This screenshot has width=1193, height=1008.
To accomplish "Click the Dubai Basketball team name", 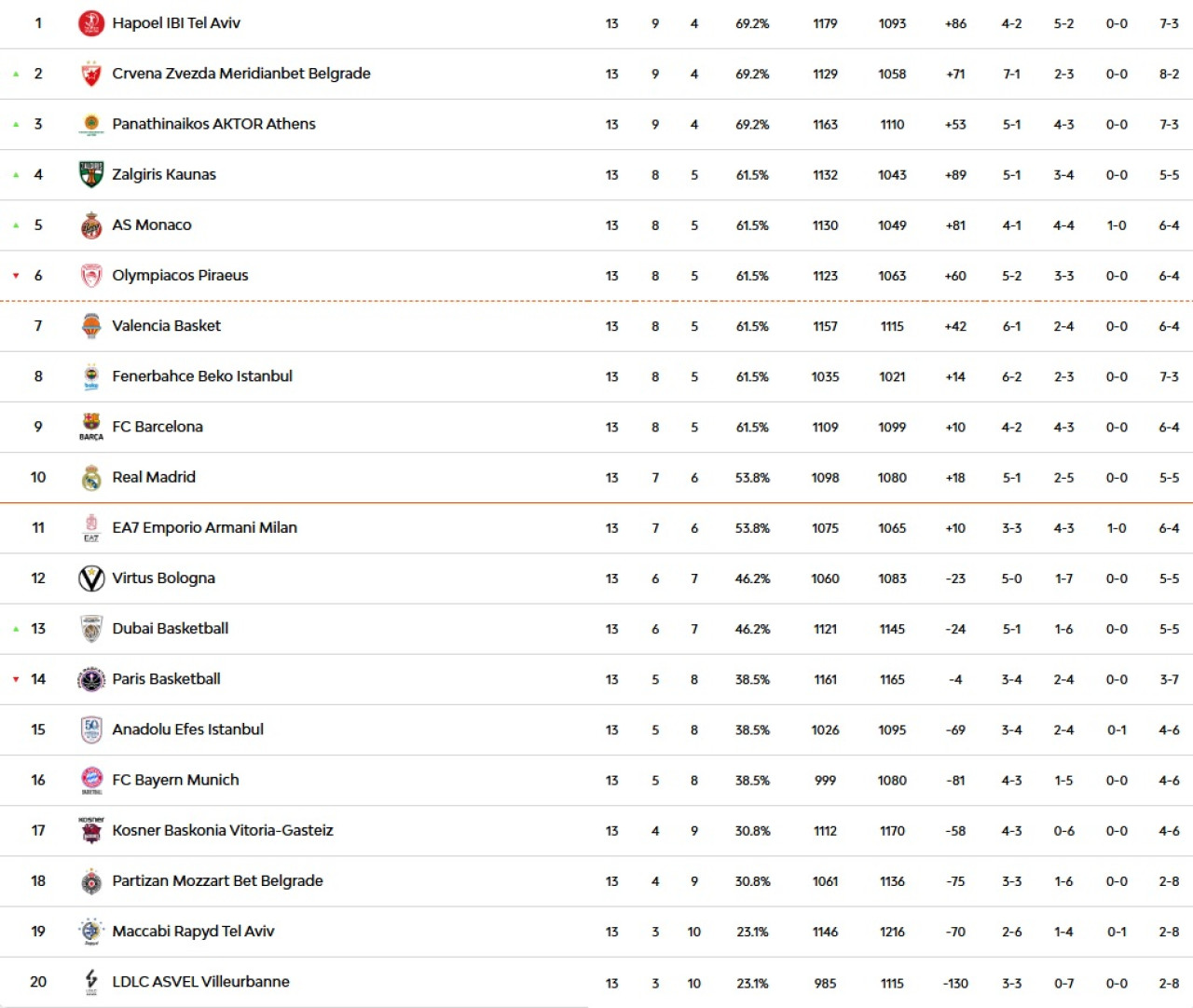I will coord(170,629).
